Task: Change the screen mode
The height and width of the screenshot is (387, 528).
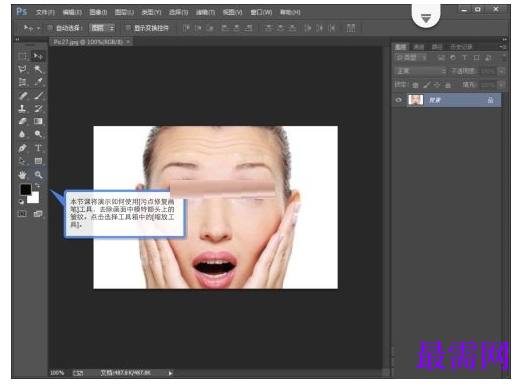Action: 38,214
